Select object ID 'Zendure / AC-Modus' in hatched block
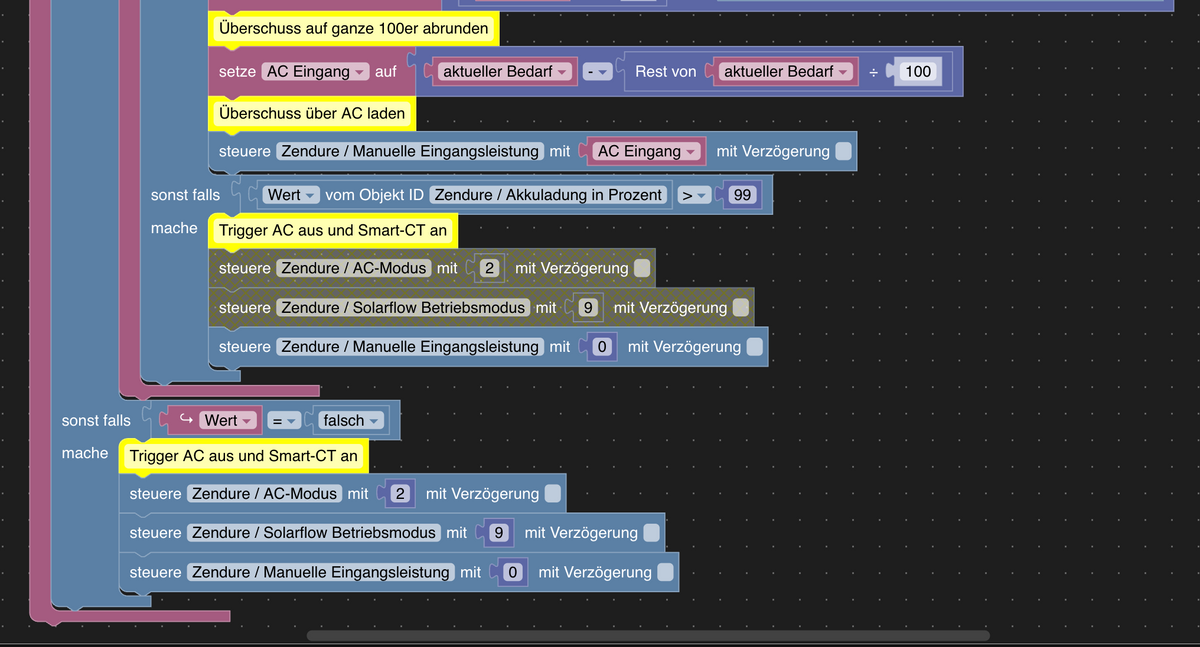This screenshot has height=647, width=1200. coord(354,268)
